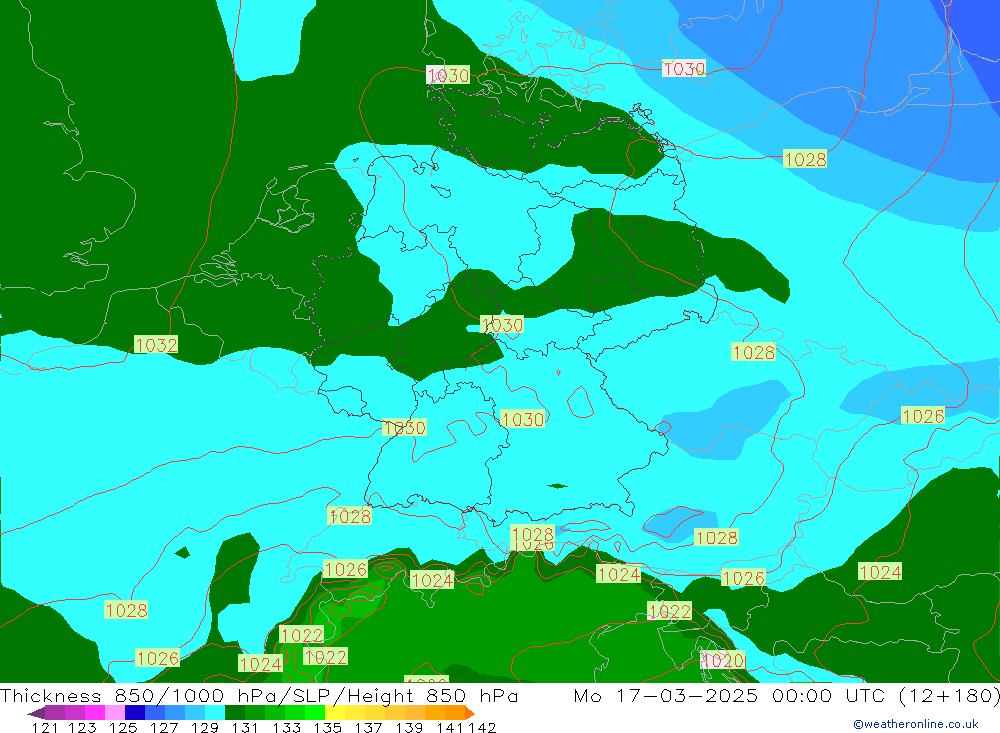1000x733 pixels.
Task: Select the dark navy blue legend swatch
Action: pyautogui.click(x=133, y=713)
